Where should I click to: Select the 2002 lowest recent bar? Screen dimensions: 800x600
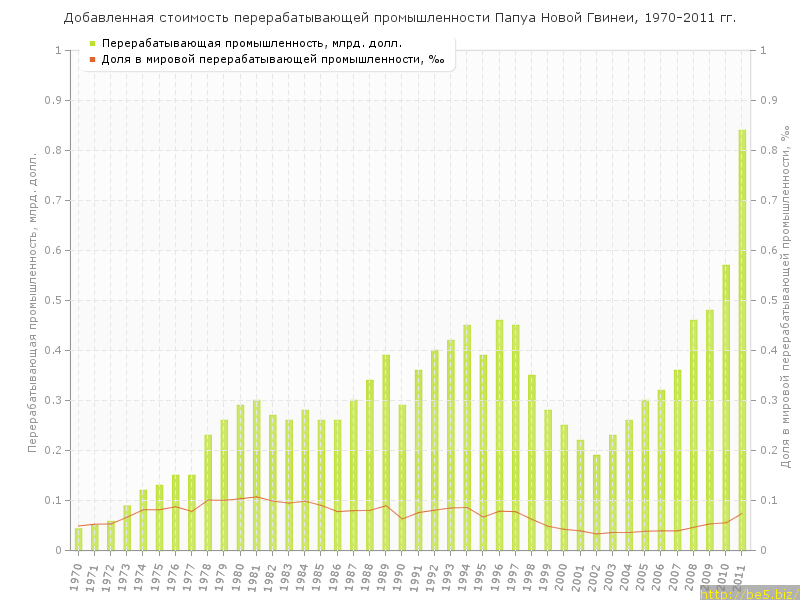(596, 502)
